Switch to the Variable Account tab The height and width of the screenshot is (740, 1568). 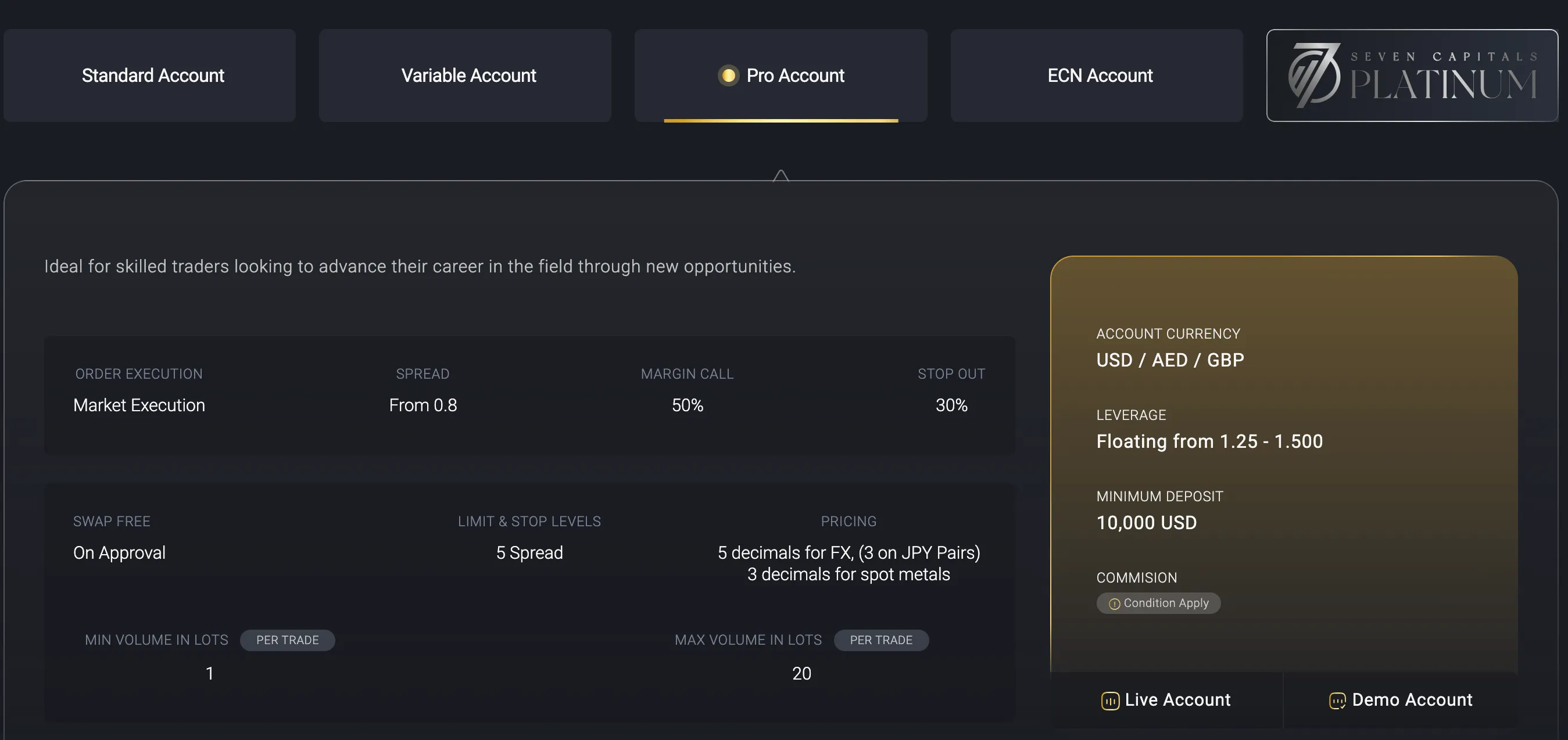[465, 76]
